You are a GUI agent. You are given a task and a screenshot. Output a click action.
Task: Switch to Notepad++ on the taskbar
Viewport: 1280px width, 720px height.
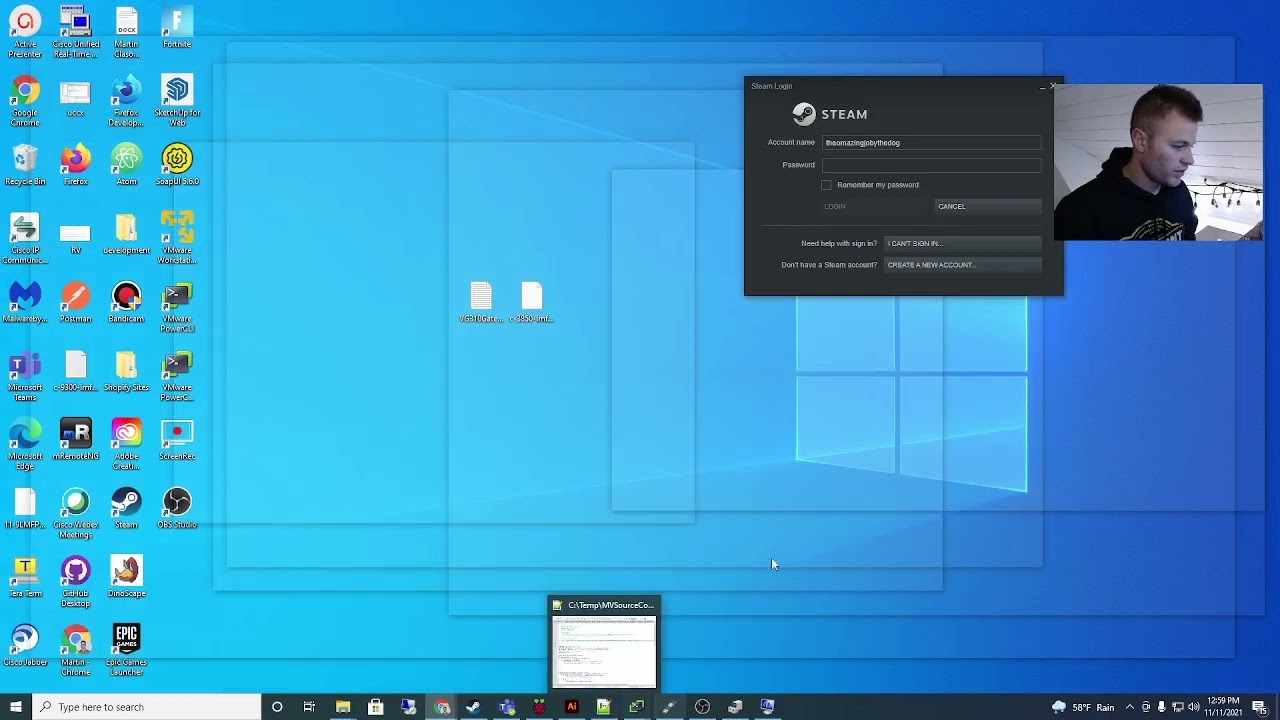tap(604, 707)
